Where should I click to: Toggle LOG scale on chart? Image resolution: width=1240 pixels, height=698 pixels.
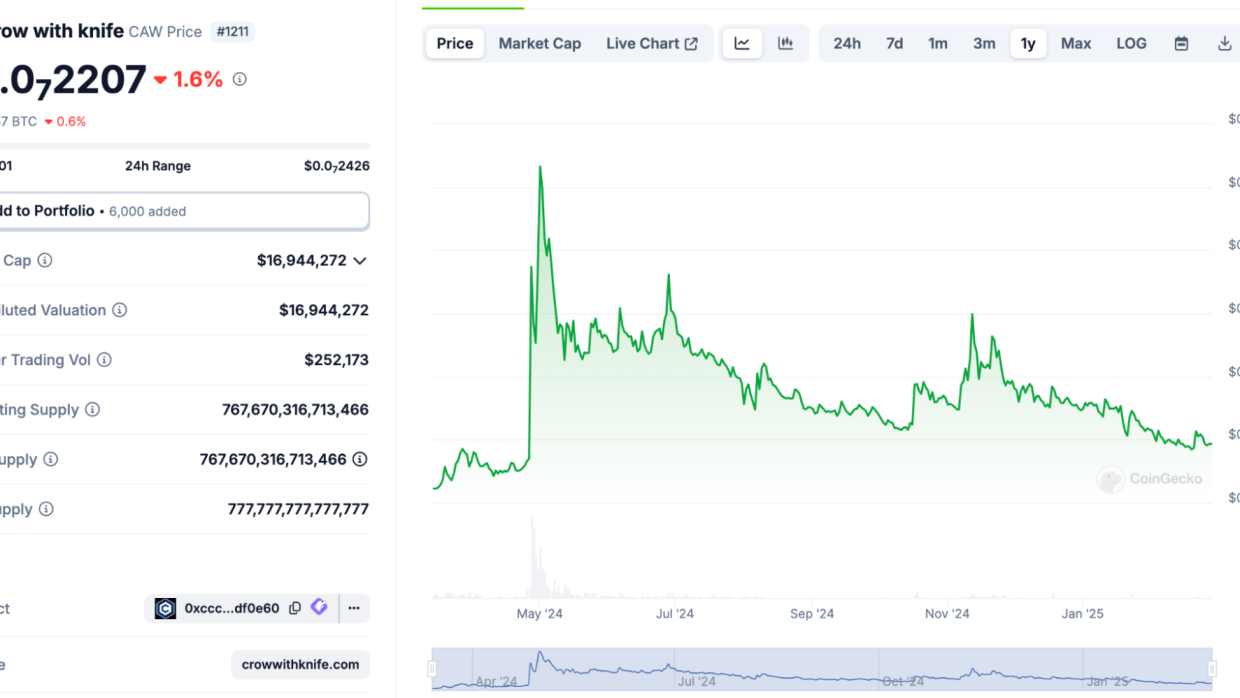[1132, 43]
